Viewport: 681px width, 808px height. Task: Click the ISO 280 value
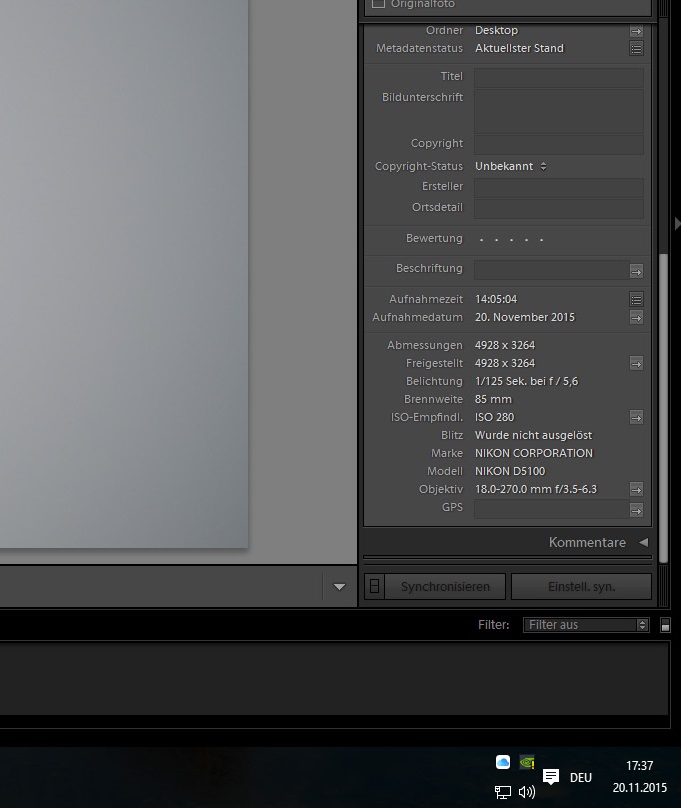[x=494, y=417]
